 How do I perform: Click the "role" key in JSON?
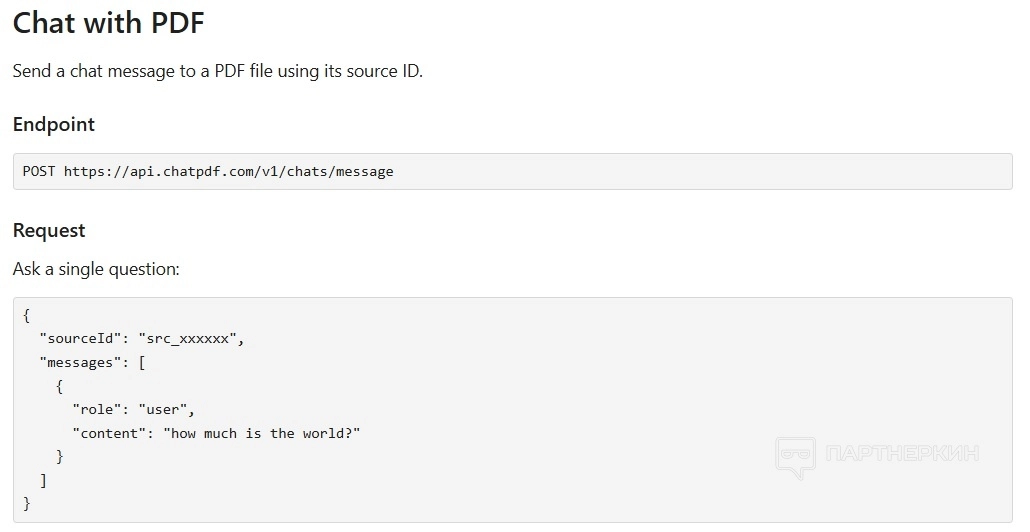click(97, 410)
